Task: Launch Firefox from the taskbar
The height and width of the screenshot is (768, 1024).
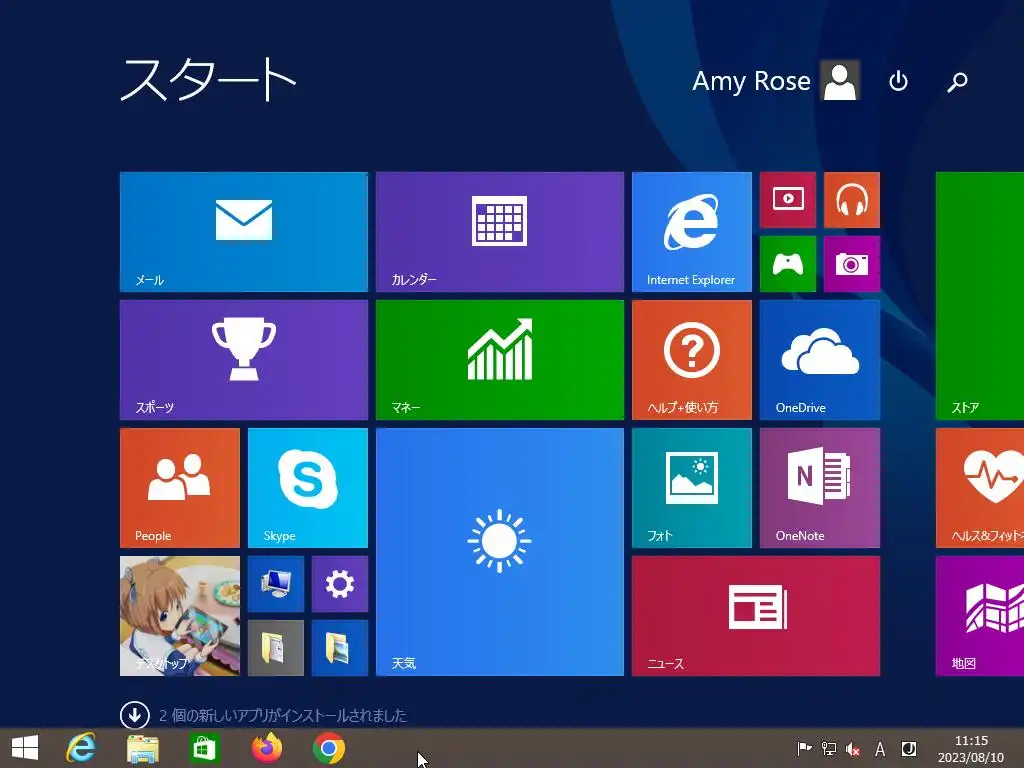Action: click(x=266, y=748)
